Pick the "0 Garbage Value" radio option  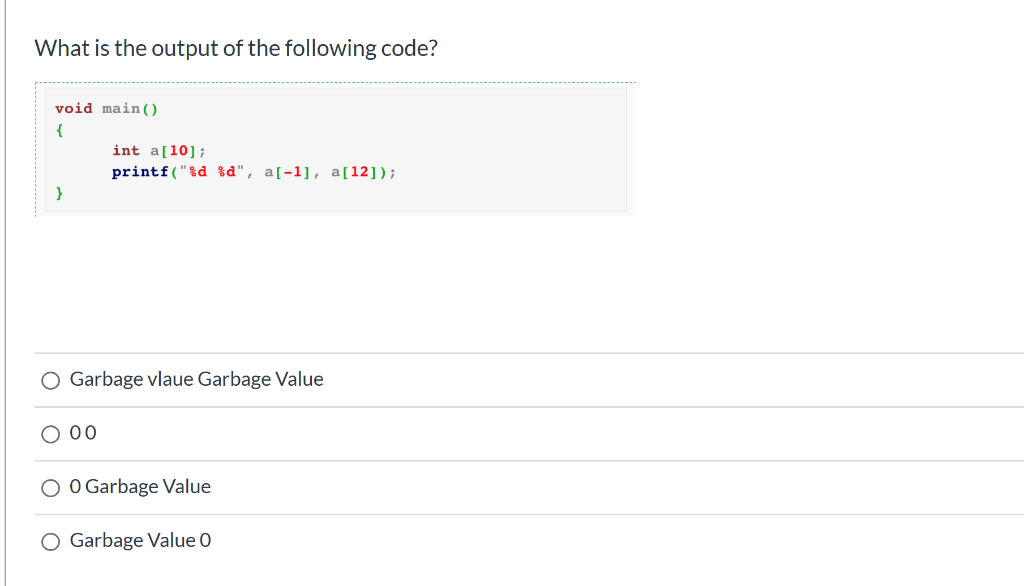coord(50,488)
